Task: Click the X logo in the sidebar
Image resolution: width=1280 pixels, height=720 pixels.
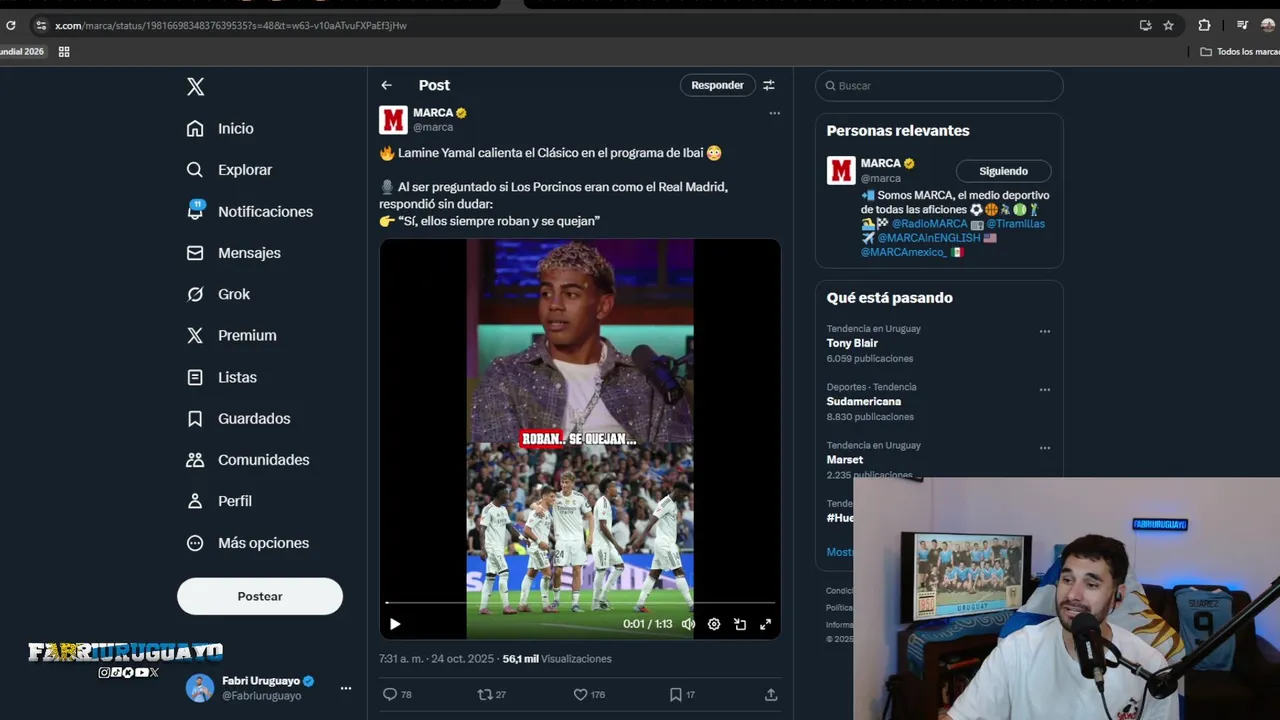Action: pos(196,86)
